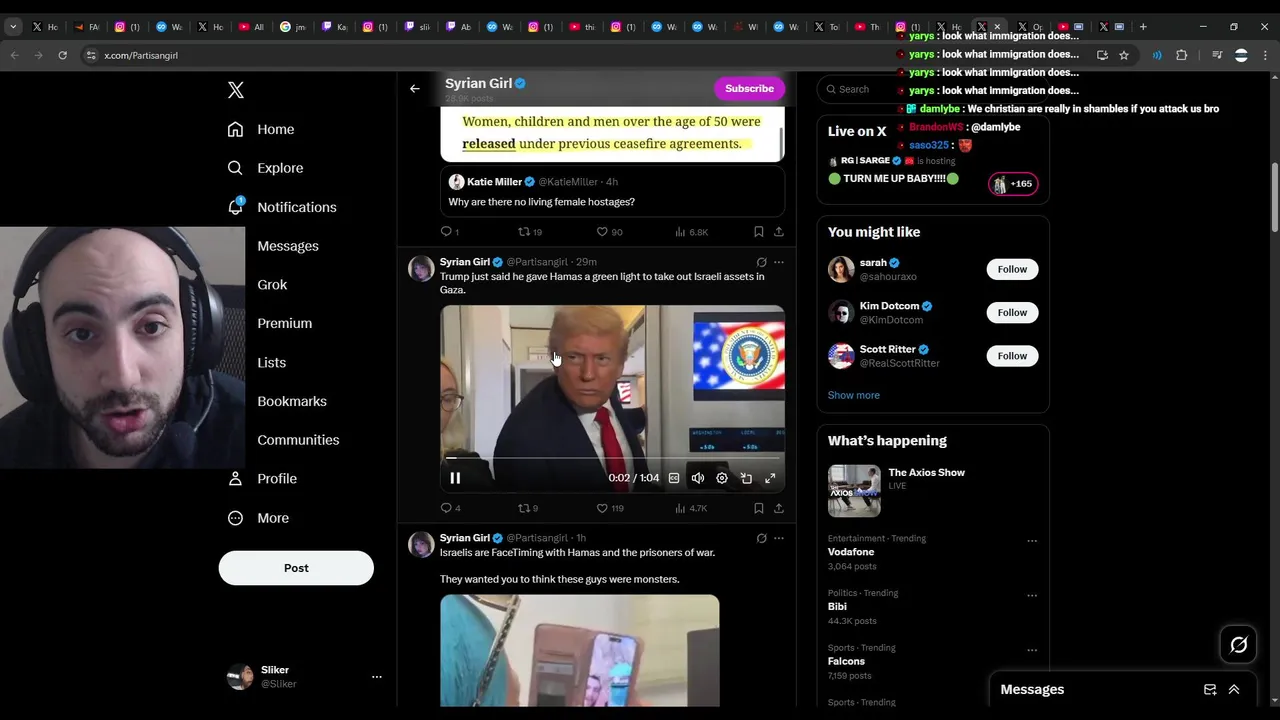Image resolution: width=1280 pixels, height=720 pixels.
Task: View analytics of post with 4.7K views
Action: click(x=691, y=508)
